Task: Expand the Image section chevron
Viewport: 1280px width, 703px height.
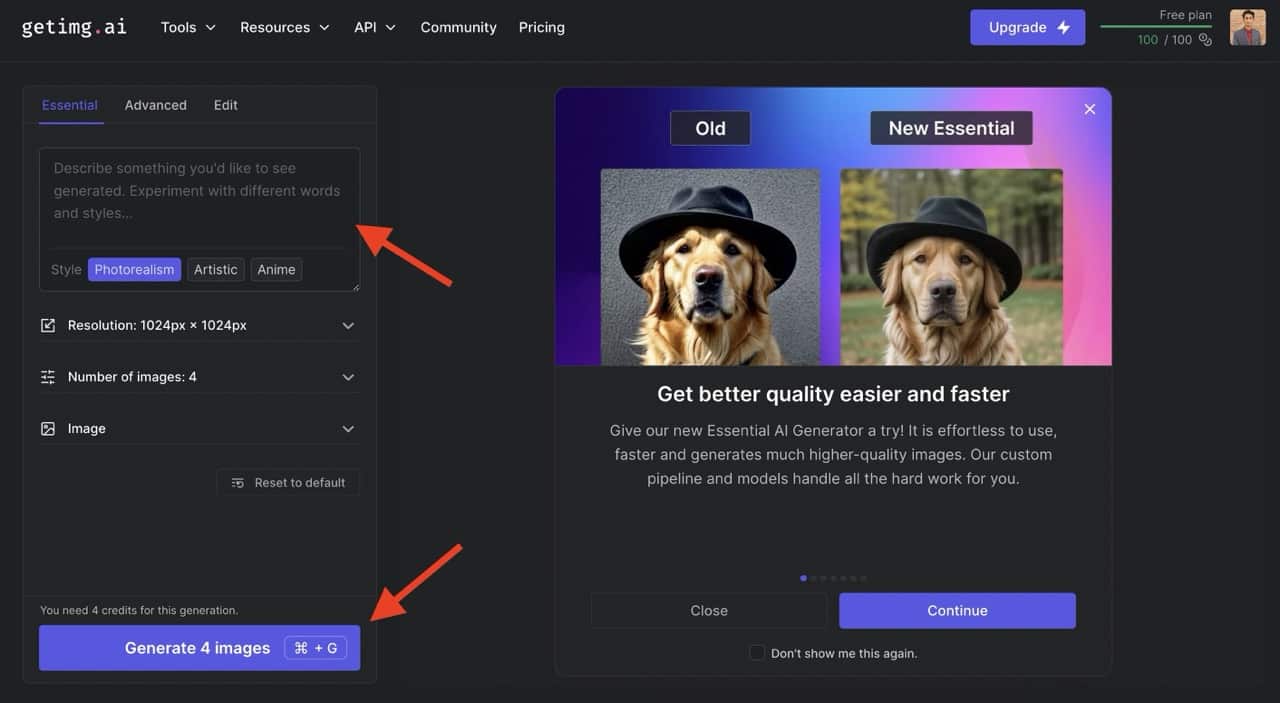Action: click(x=348, y=428)
